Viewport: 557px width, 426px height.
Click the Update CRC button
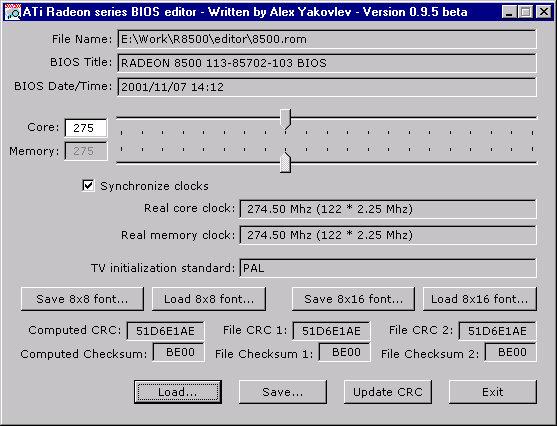(388, 392)
